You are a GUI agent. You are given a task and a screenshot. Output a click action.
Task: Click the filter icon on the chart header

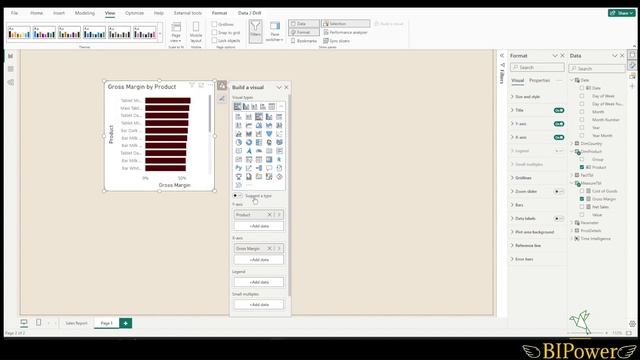[x=191, y=85]
